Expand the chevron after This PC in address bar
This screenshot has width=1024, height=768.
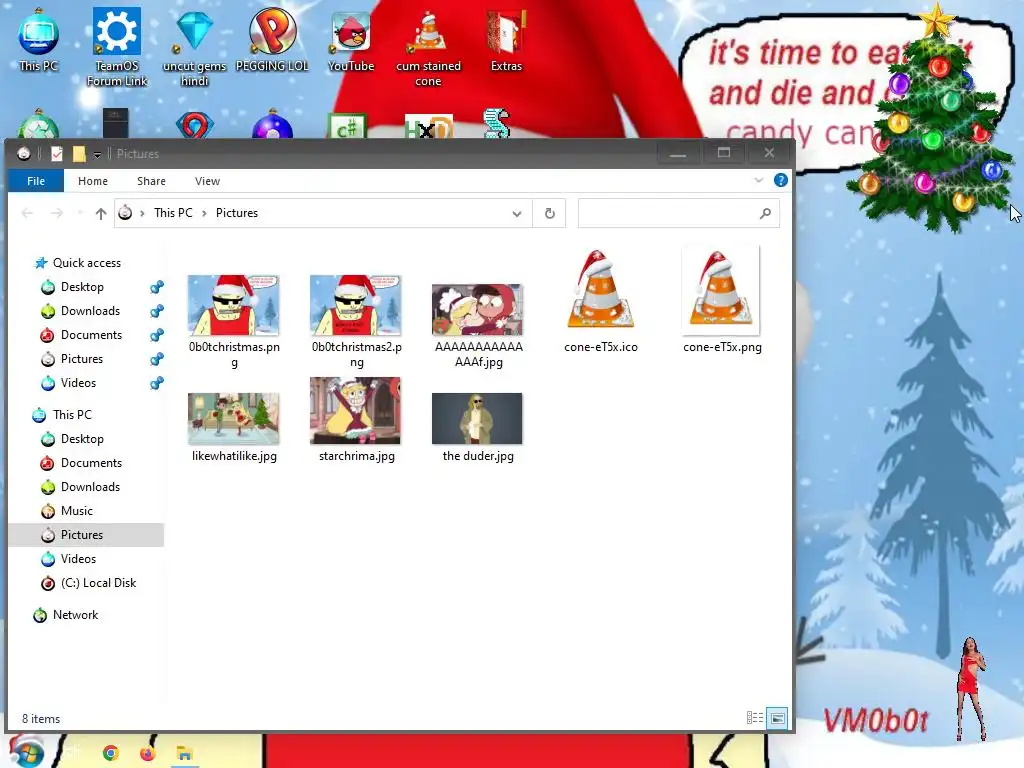pos(204,213)
